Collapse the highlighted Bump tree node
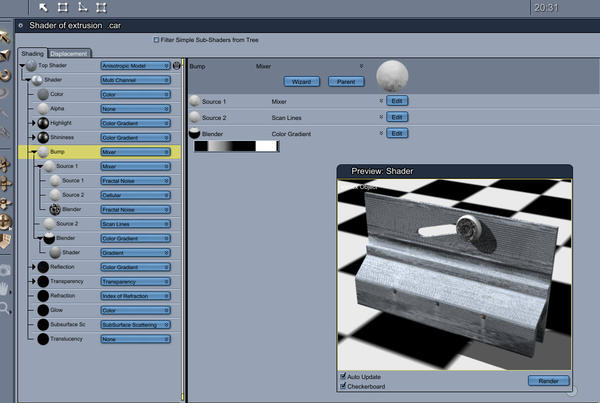The image size is (600, 403). point(34,152)
